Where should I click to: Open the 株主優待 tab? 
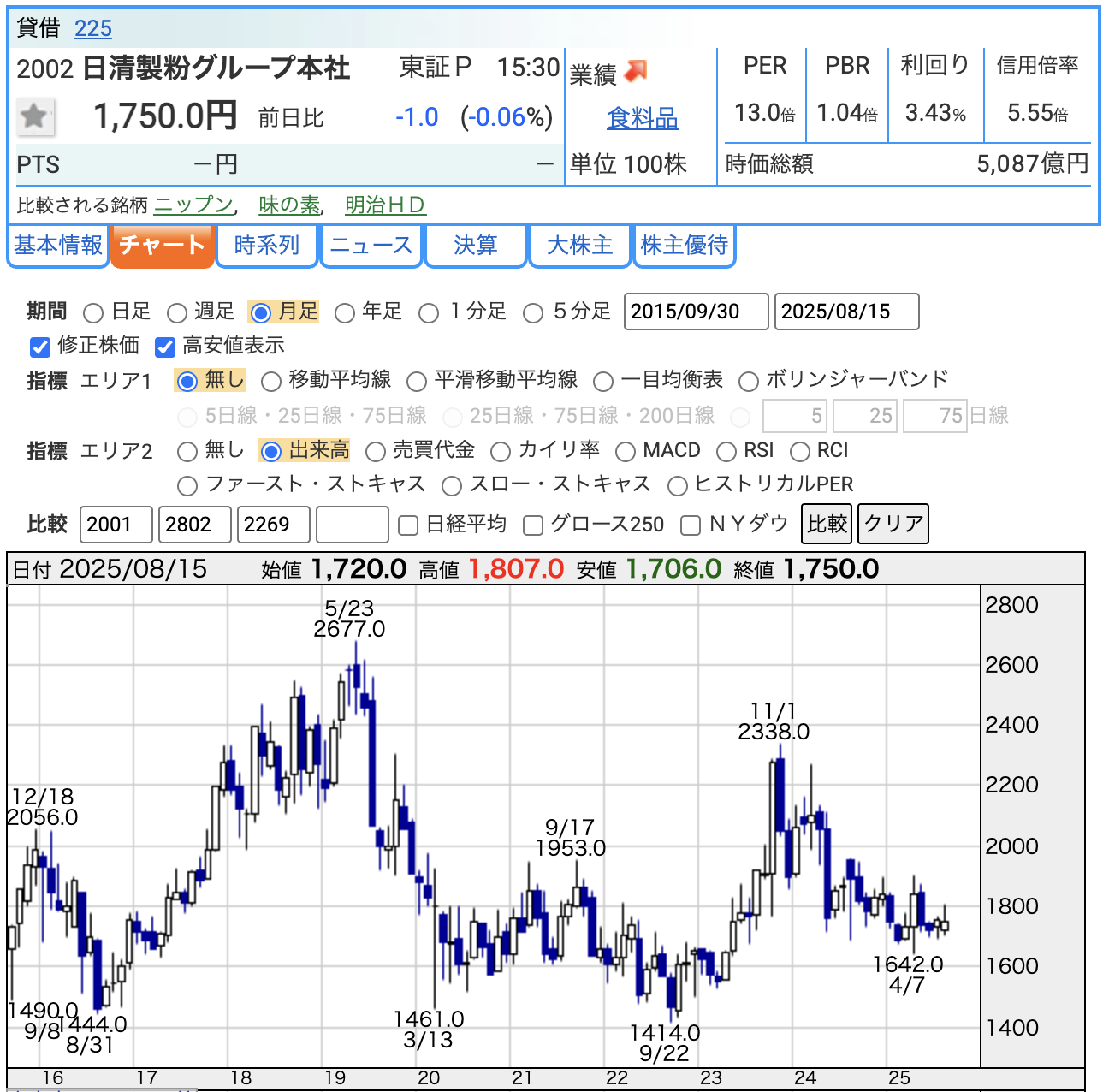(x=684, y=246)
